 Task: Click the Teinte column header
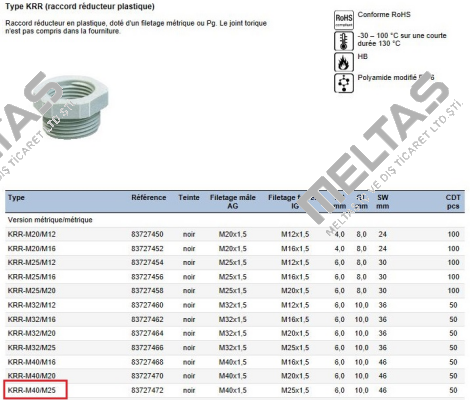tap(189, 197)
